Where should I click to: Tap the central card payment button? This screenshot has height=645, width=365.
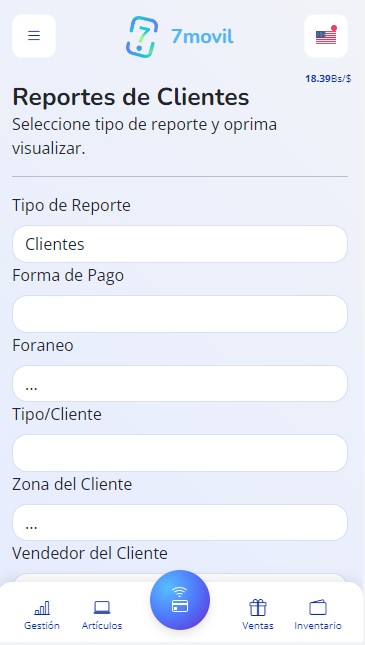180,600
